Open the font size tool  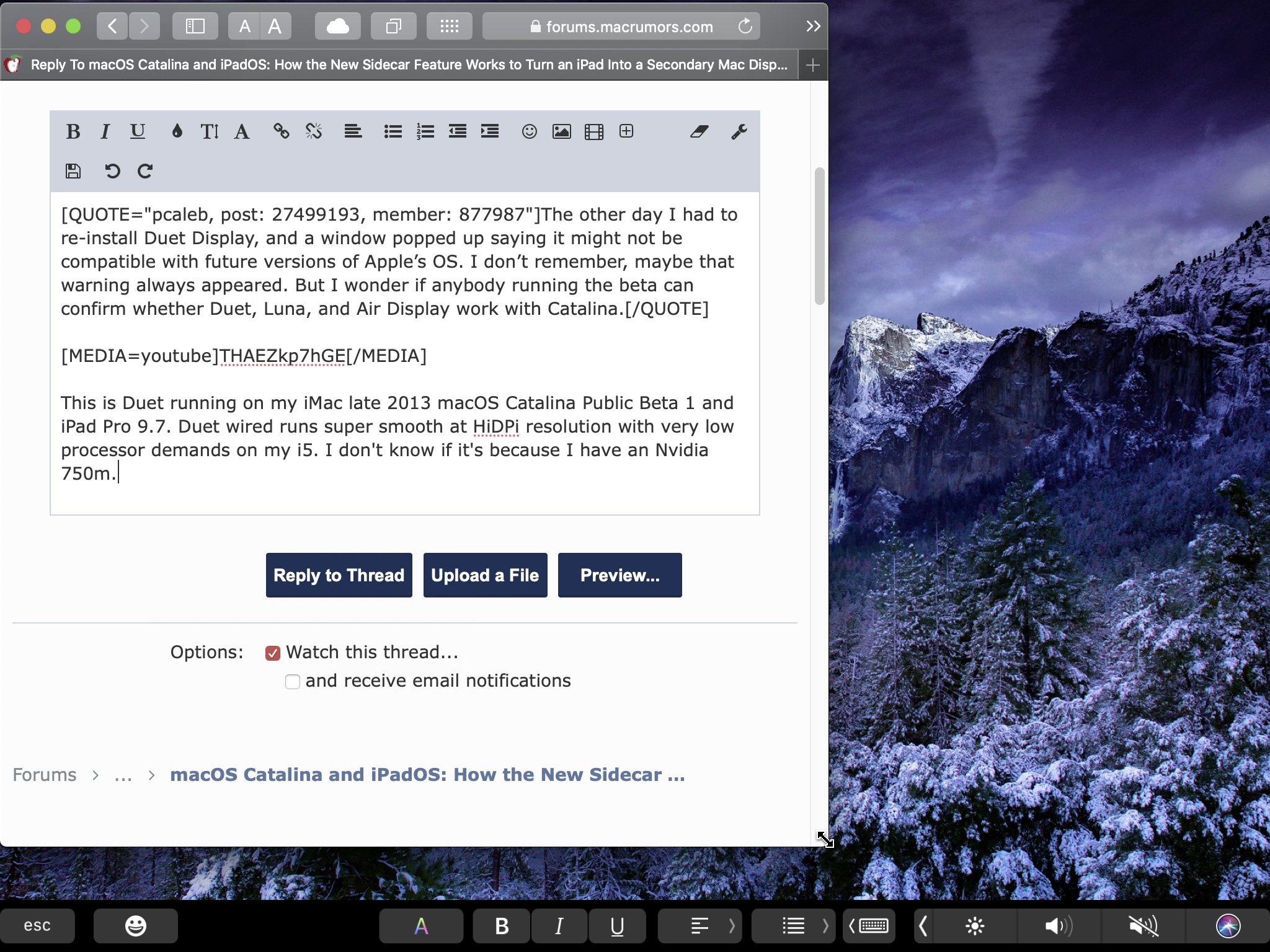pos(210,131)
